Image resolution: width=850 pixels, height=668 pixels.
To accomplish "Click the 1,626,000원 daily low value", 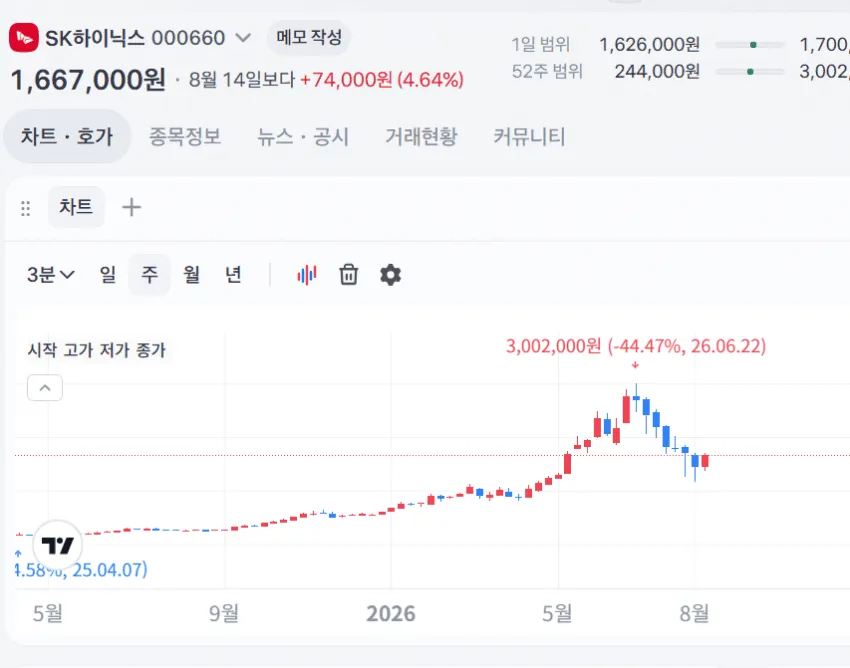I will tap(649, 44).
